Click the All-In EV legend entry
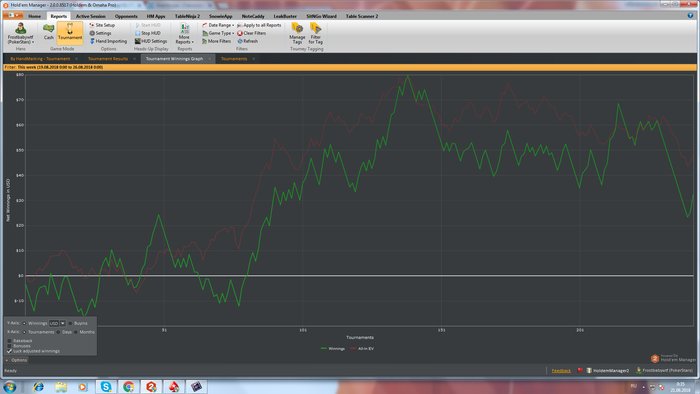The width and height of the screenshot is (700, 394). click(362, 348)
